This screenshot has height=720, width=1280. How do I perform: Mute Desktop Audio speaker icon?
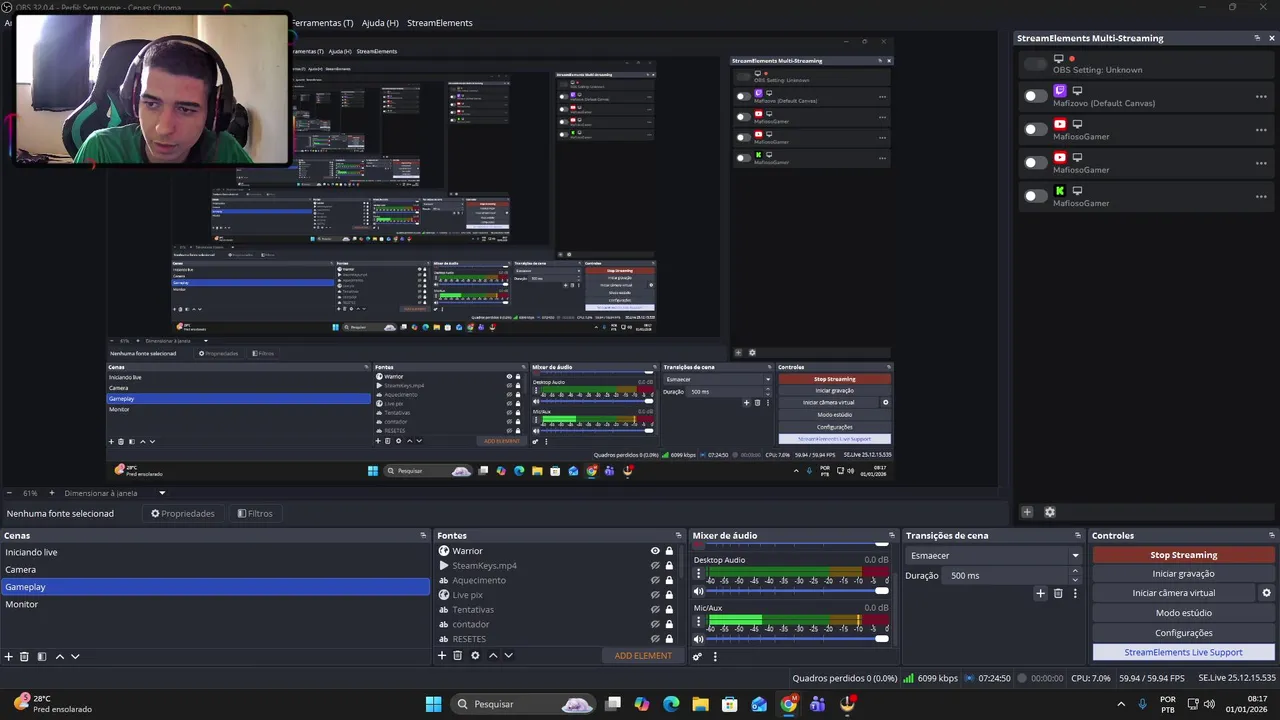(699, 591)
